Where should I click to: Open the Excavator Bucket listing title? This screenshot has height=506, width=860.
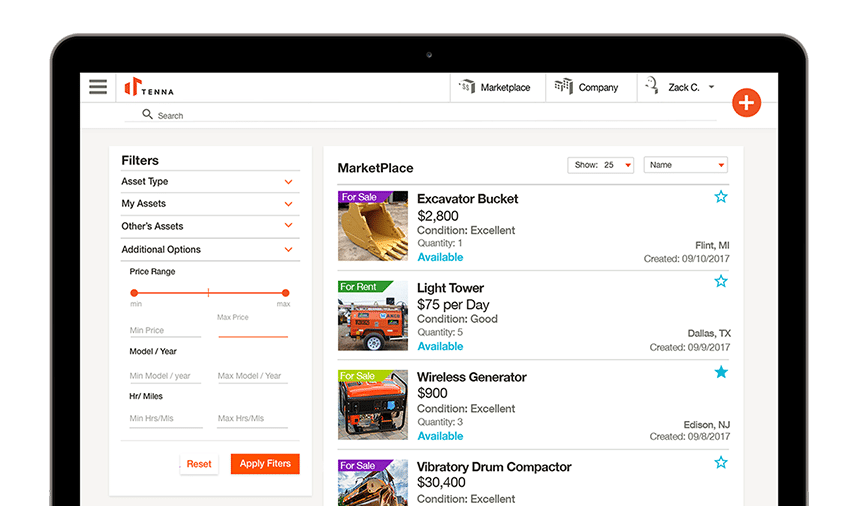[467, 199]
